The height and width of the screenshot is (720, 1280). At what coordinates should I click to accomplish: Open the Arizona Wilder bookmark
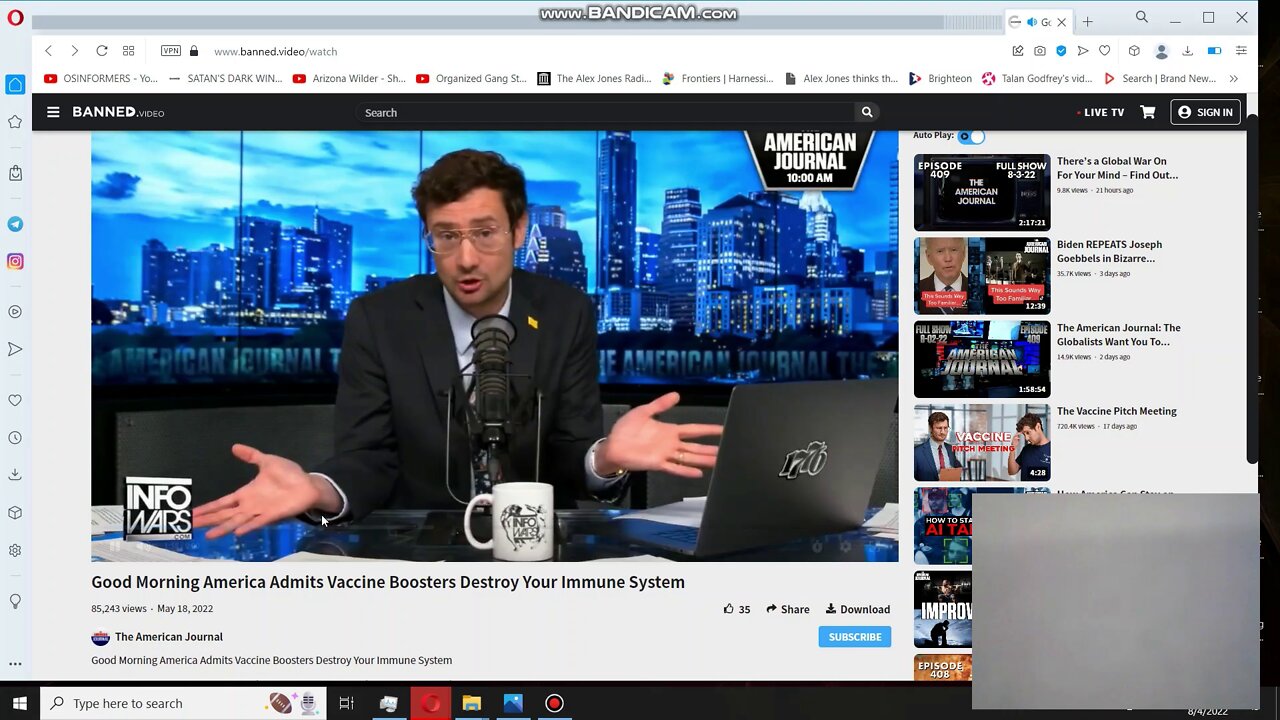pos(349,78)
